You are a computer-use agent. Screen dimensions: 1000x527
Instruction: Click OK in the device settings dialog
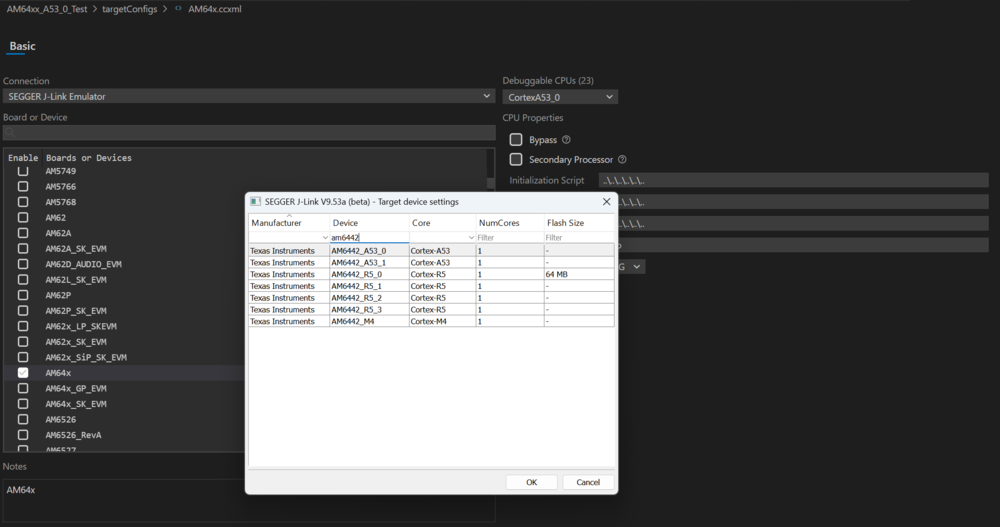pyautogui.click(x=531, y=482)
